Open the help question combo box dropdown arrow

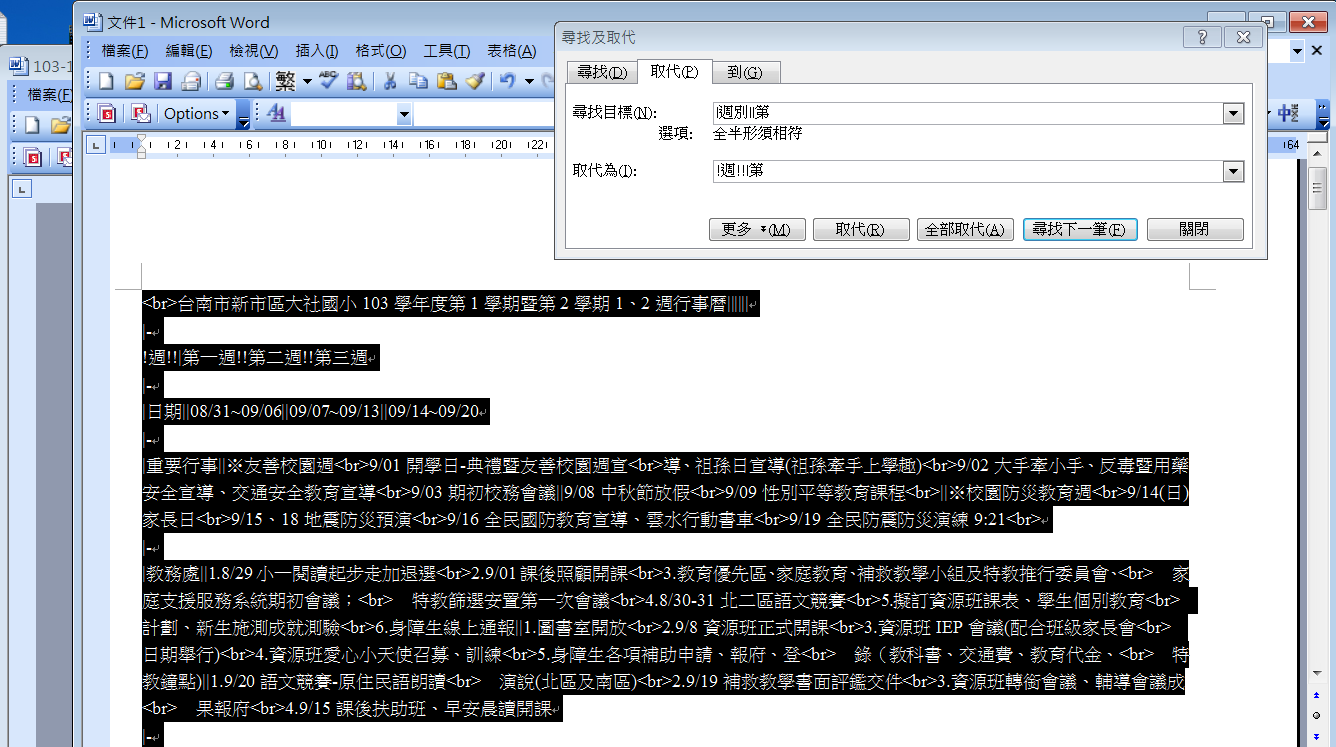[1298, 51]
